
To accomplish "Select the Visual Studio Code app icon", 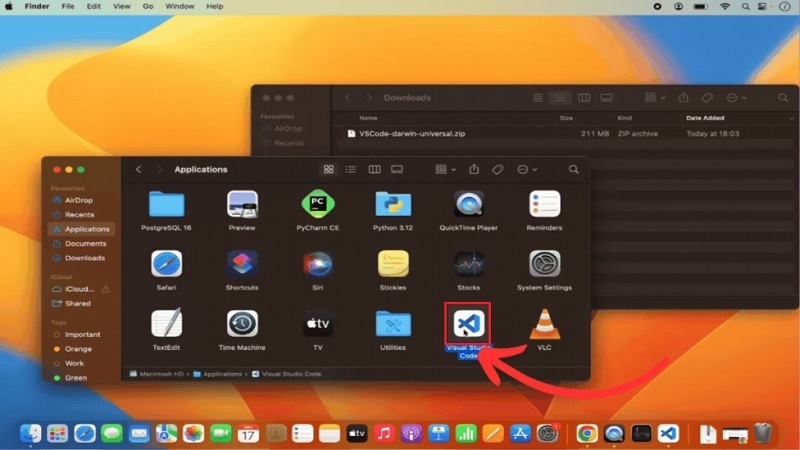I will 468,323.
